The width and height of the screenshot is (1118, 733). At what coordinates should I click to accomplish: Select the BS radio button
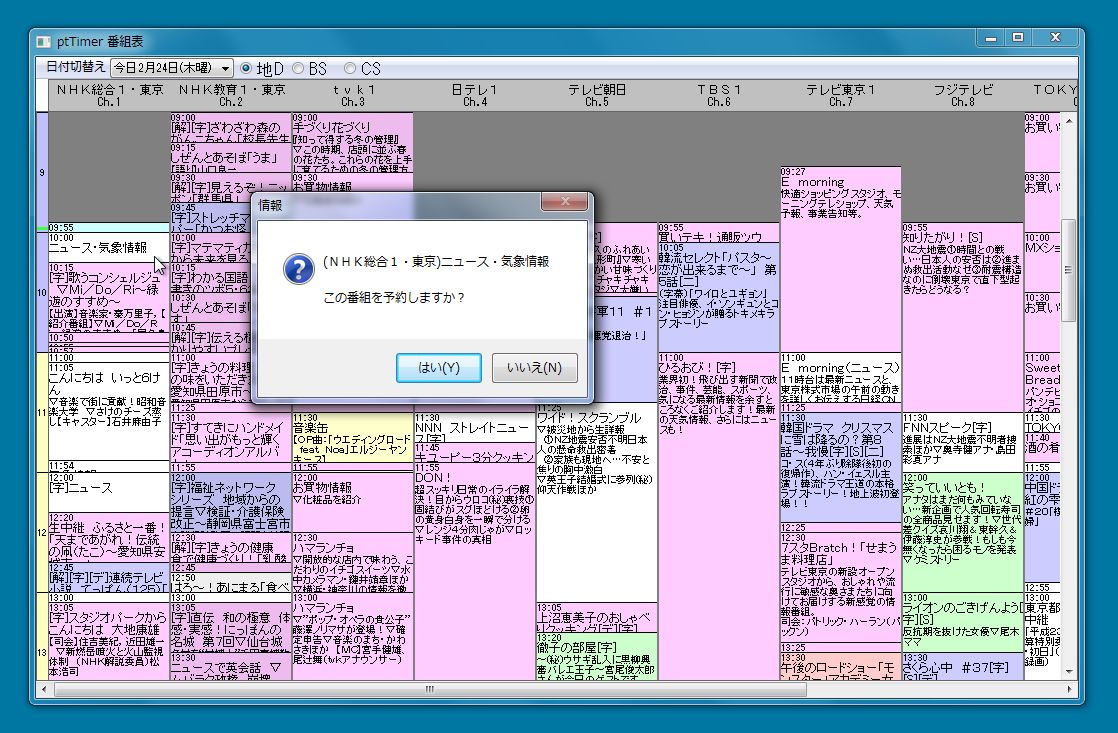tap(309, 68)
